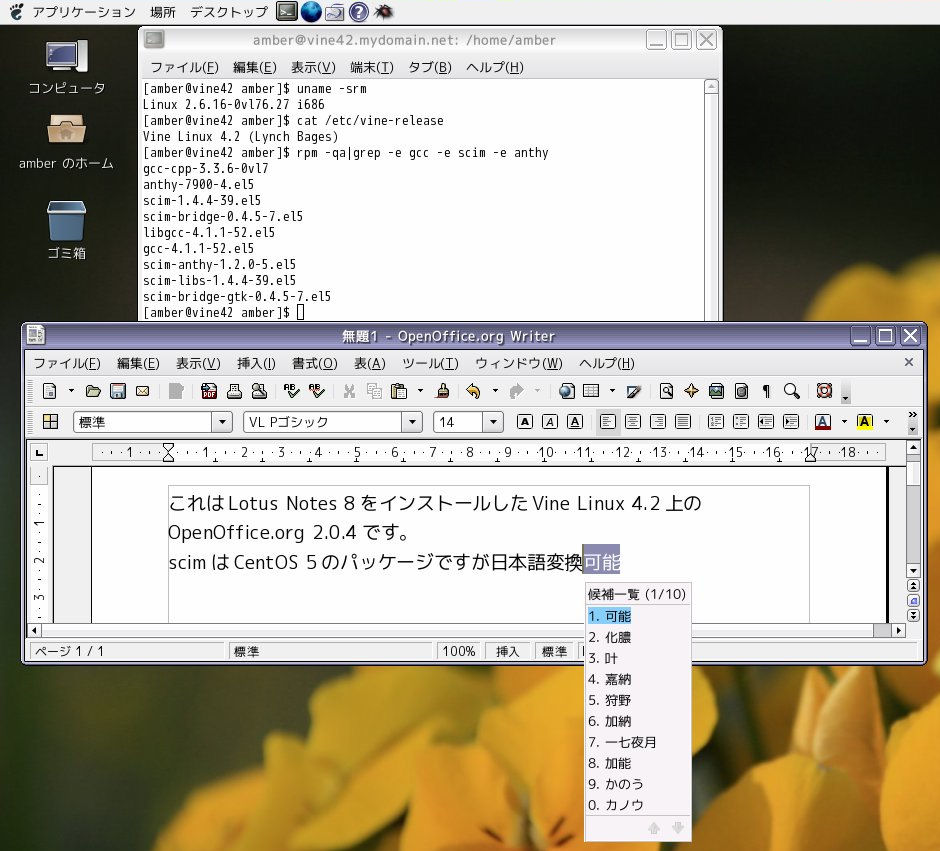Open the Gallery
The width and height of the screenshot is (940, 851).
click(x=716, y=391)
